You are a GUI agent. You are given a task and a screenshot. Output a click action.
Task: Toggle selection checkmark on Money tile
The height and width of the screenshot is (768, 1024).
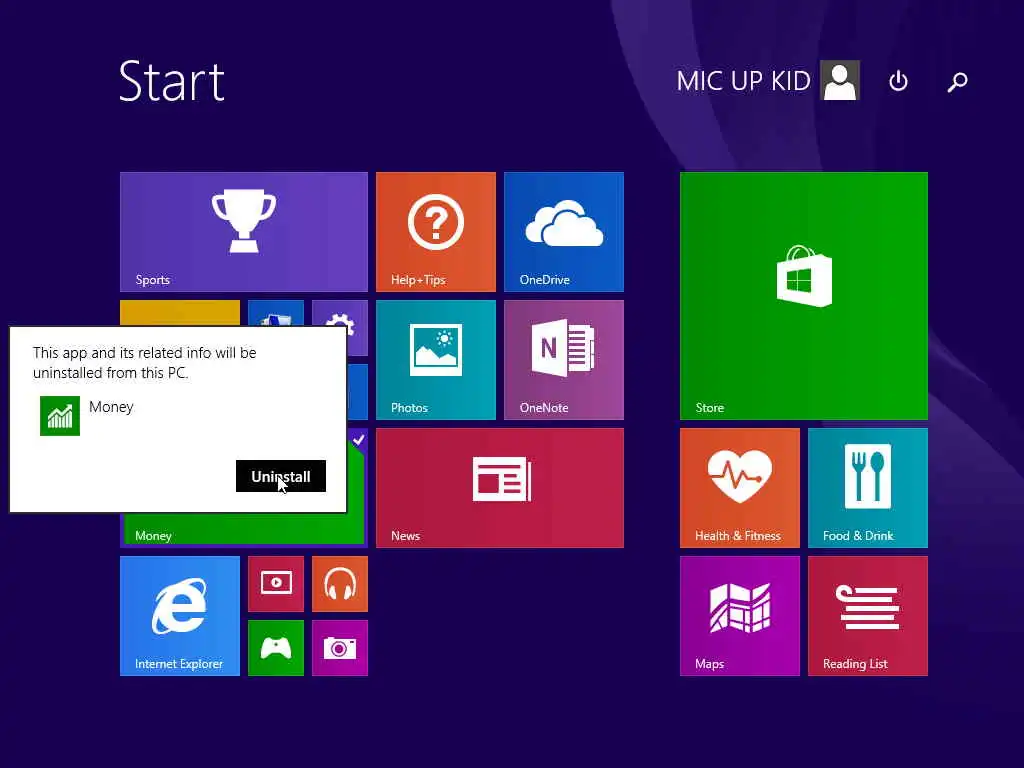tap(359, 440)
